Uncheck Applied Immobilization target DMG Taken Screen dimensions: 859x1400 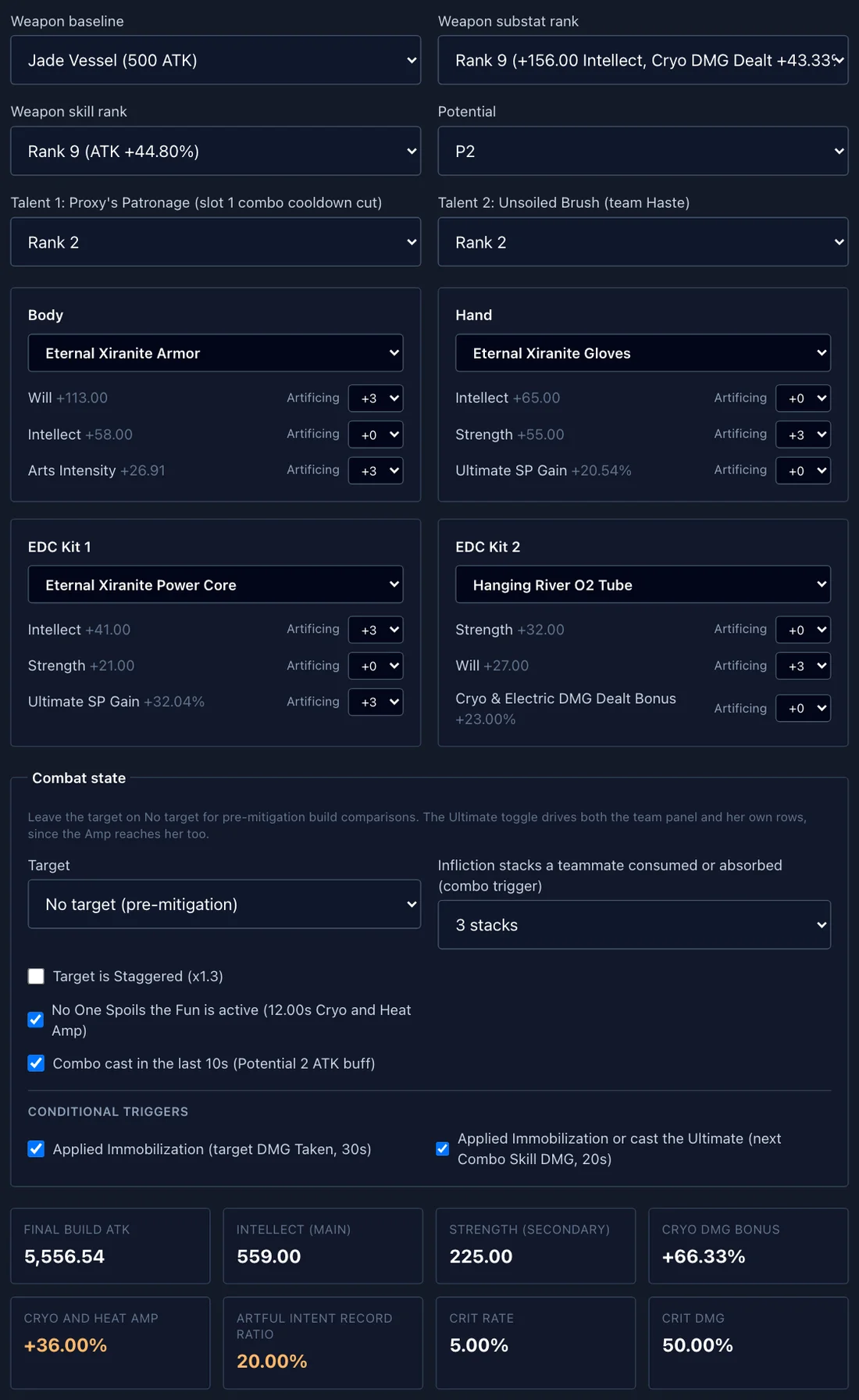pos(36,1148)
